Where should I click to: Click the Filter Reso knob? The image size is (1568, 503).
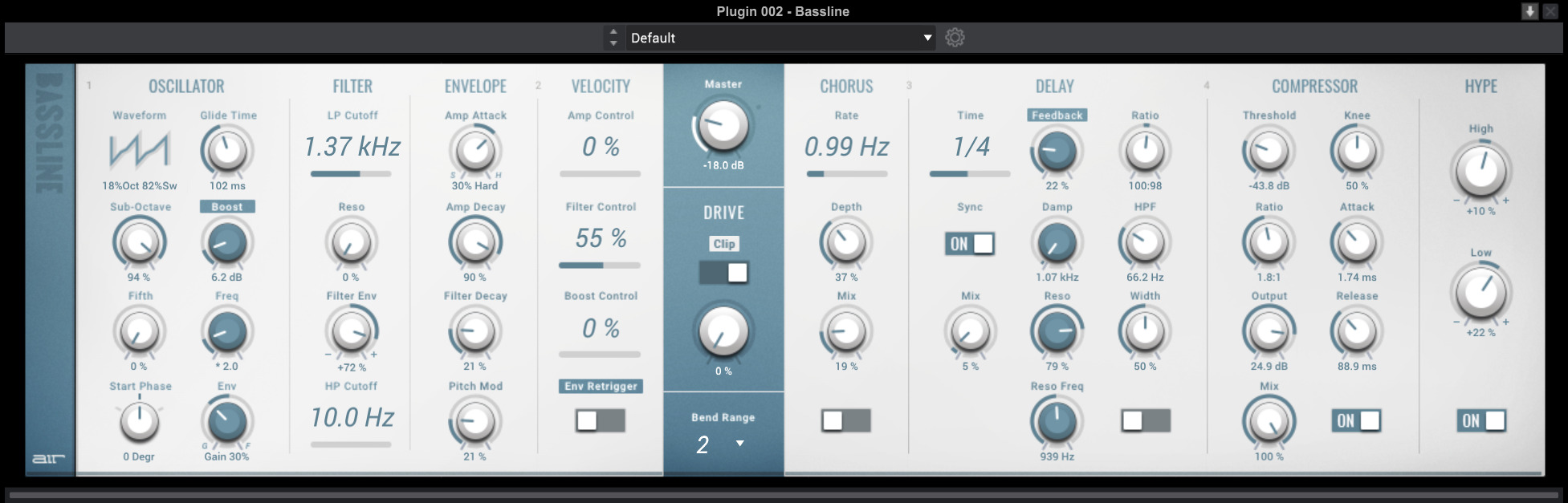click(351, 241)
